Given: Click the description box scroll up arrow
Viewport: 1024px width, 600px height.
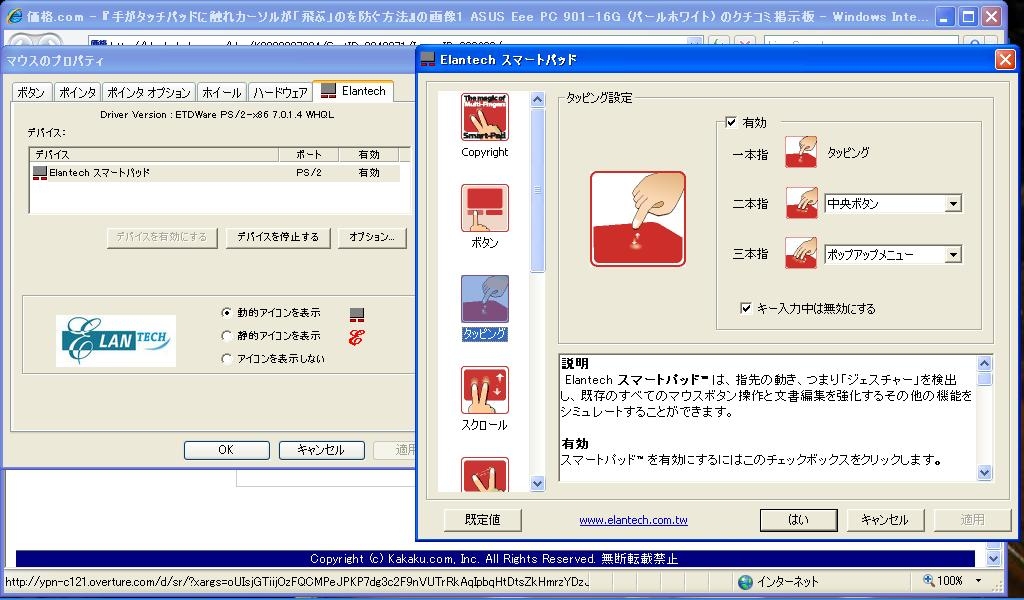Looking at the screenshot, I should [984, 363].
